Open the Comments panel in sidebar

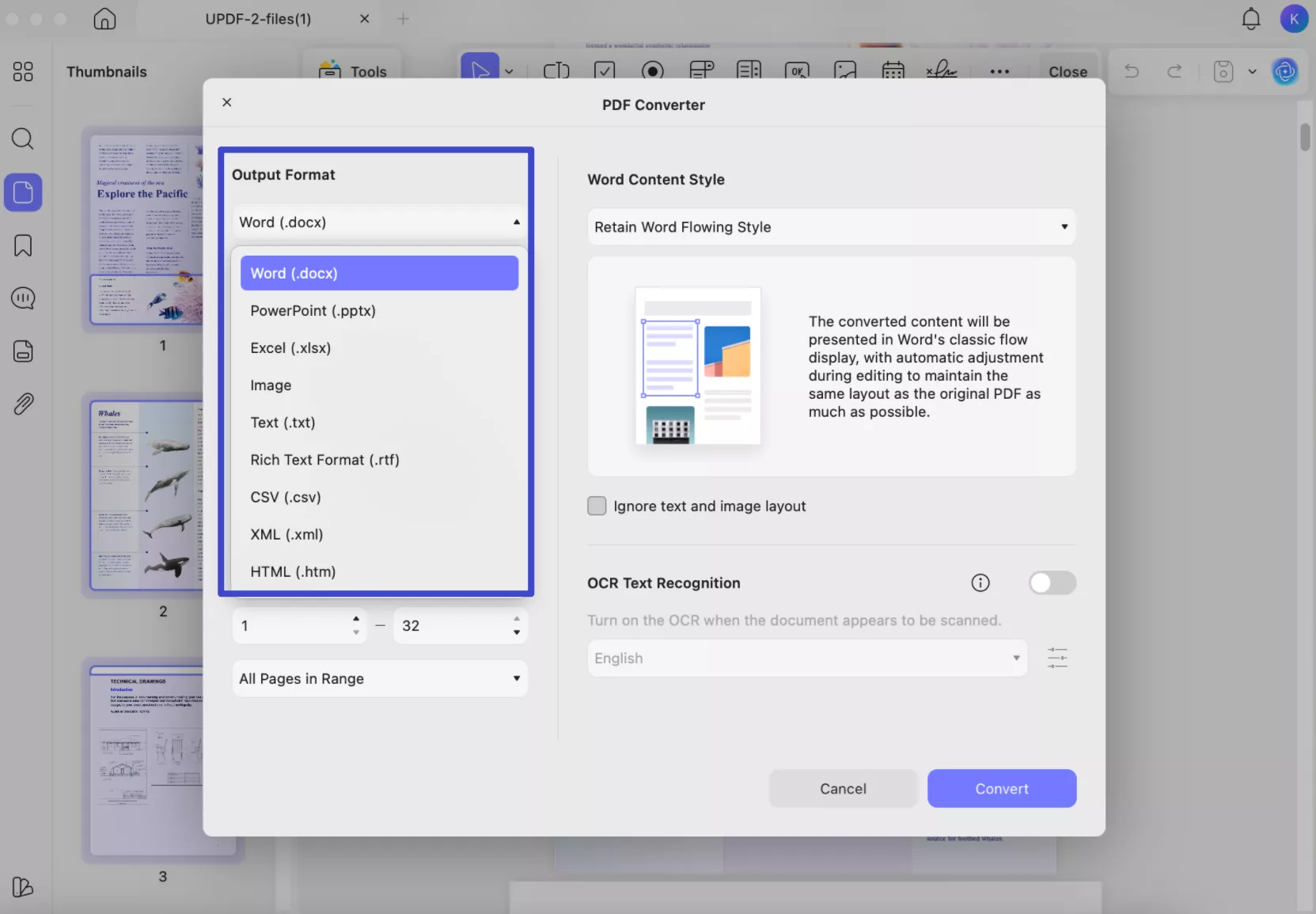tap(23, 298)
